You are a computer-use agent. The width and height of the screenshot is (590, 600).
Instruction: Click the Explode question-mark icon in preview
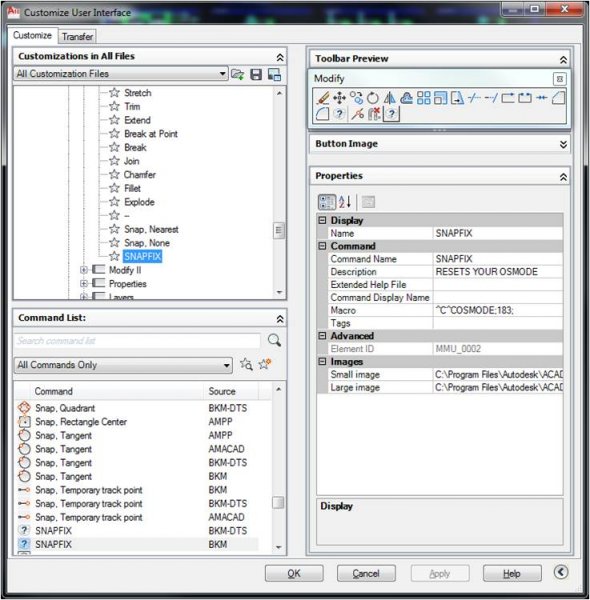[339, 114]
